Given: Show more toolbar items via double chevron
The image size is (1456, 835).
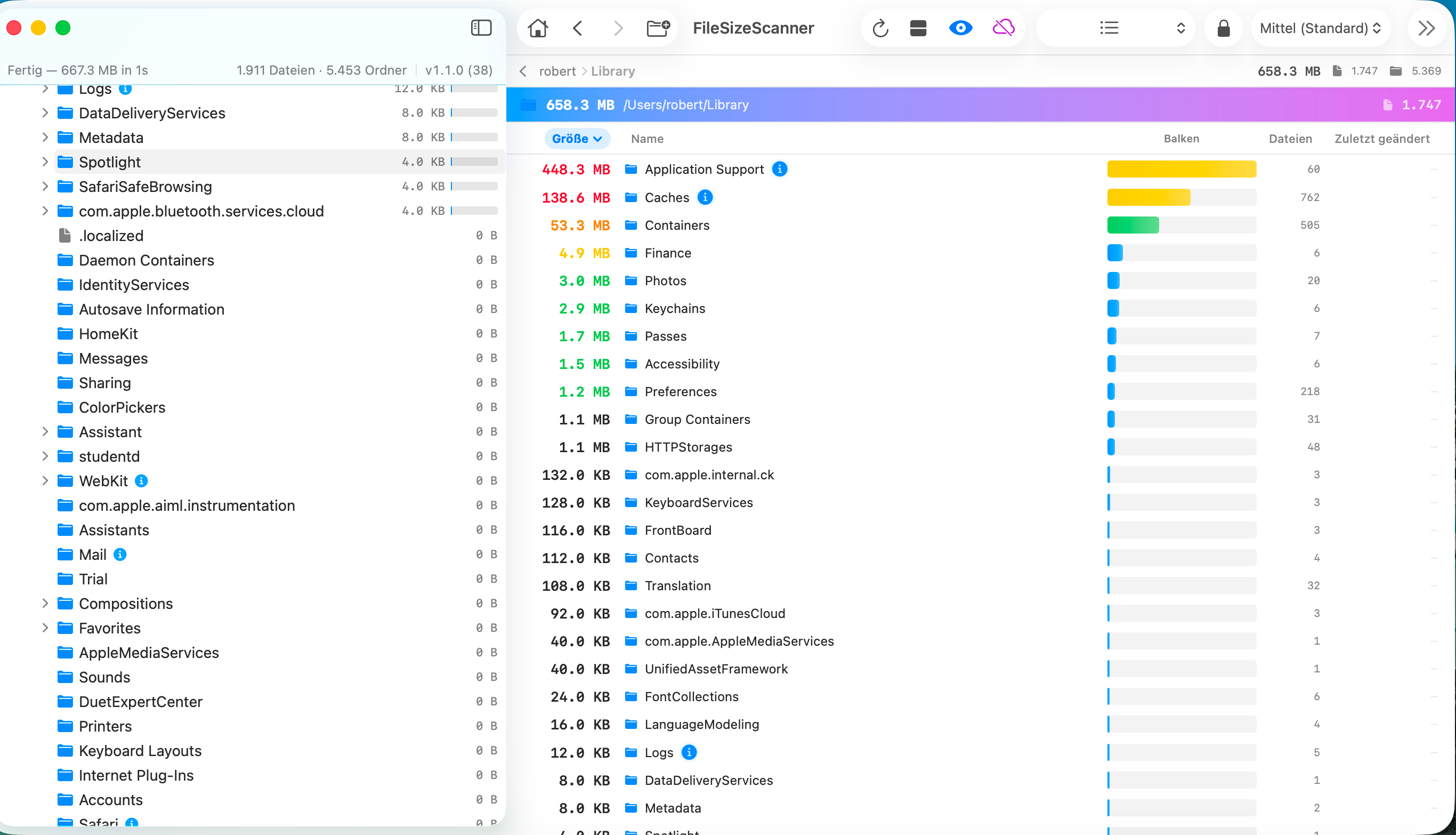Looking at the screenshot, I should click(1426, 28).
